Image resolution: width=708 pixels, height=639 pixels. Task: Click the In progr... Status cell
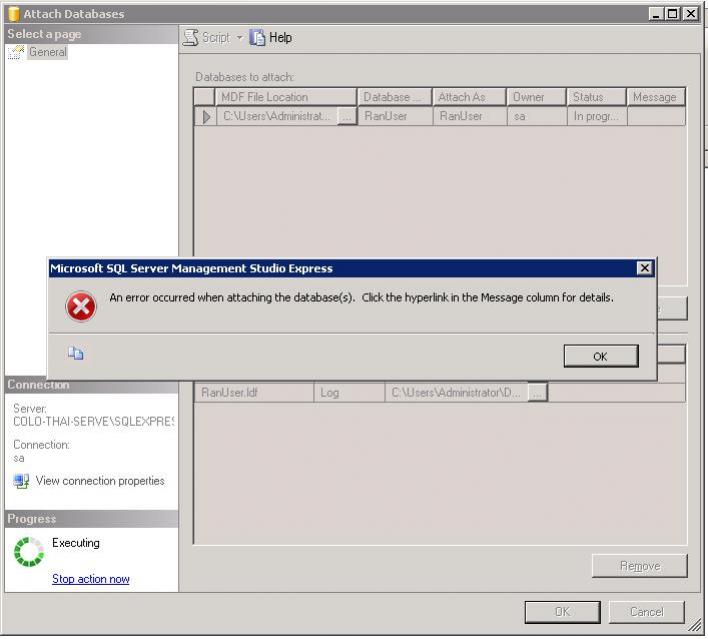tap(596, 116)
